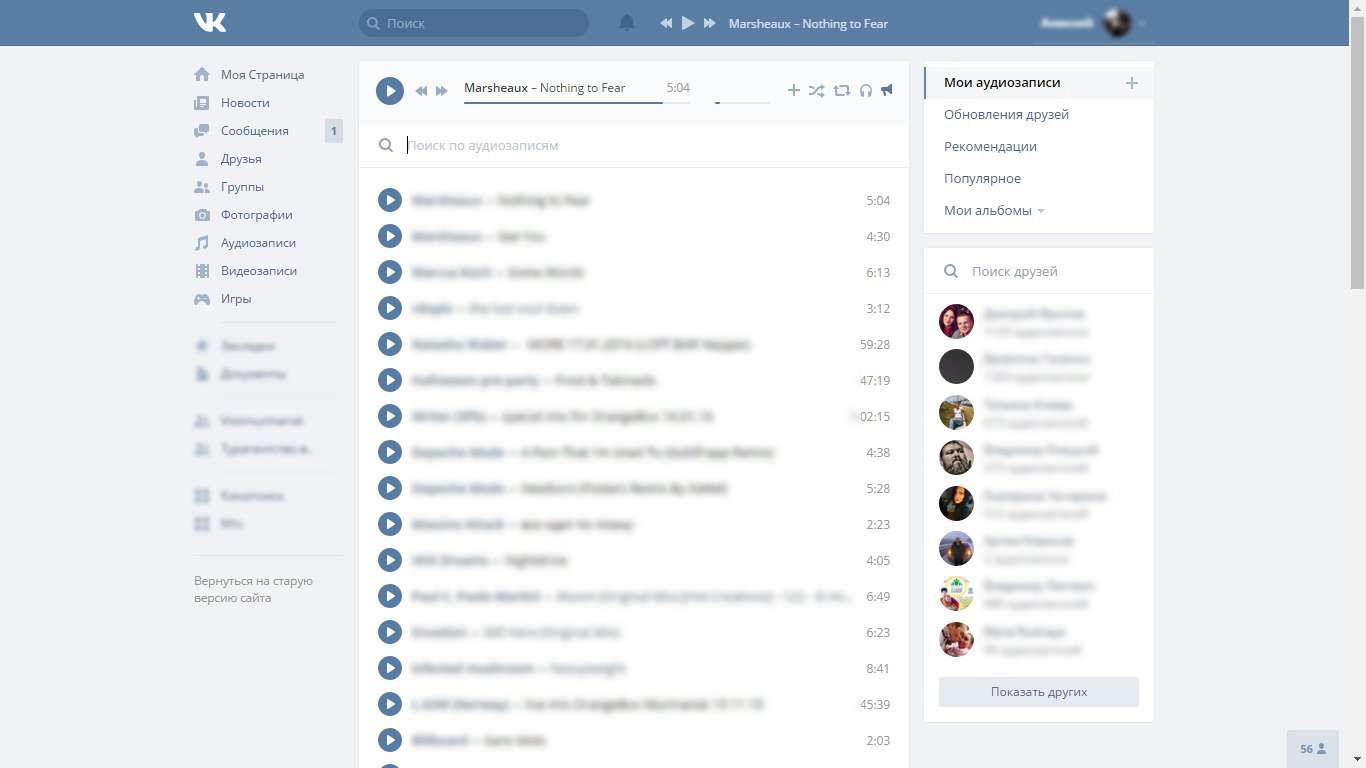1366x768 pixels.
Task: Click previous track button in audio player panel
Action: pyautogui.click(x=421, y=91)
